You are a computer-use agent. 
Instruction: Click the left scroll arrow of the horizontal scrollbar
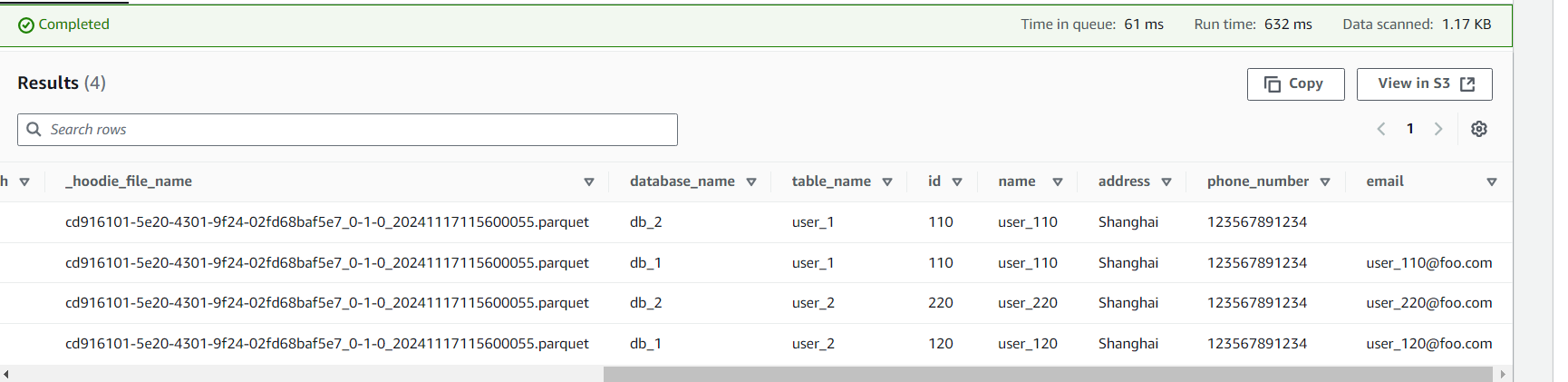pos(6,374)
